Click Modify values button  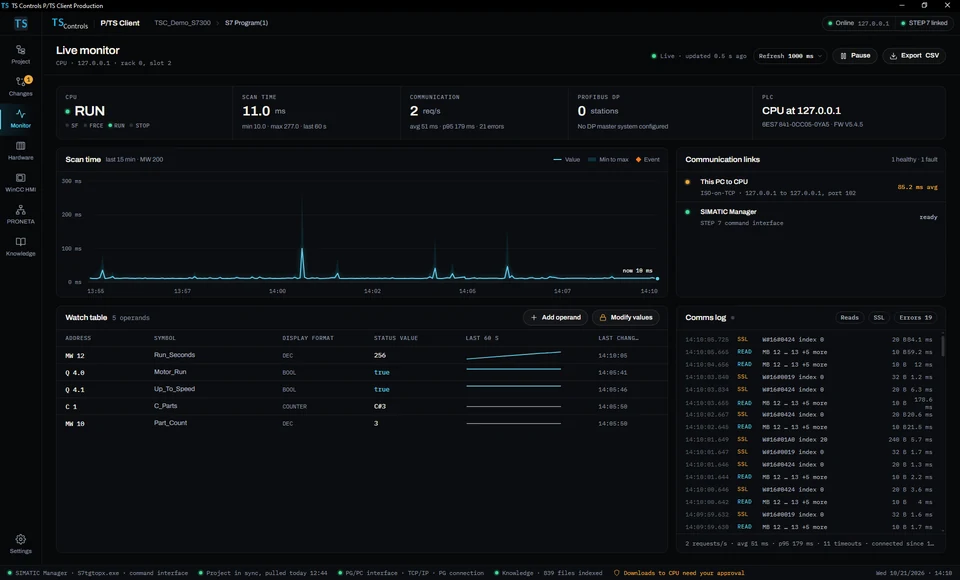click(626, 317)
